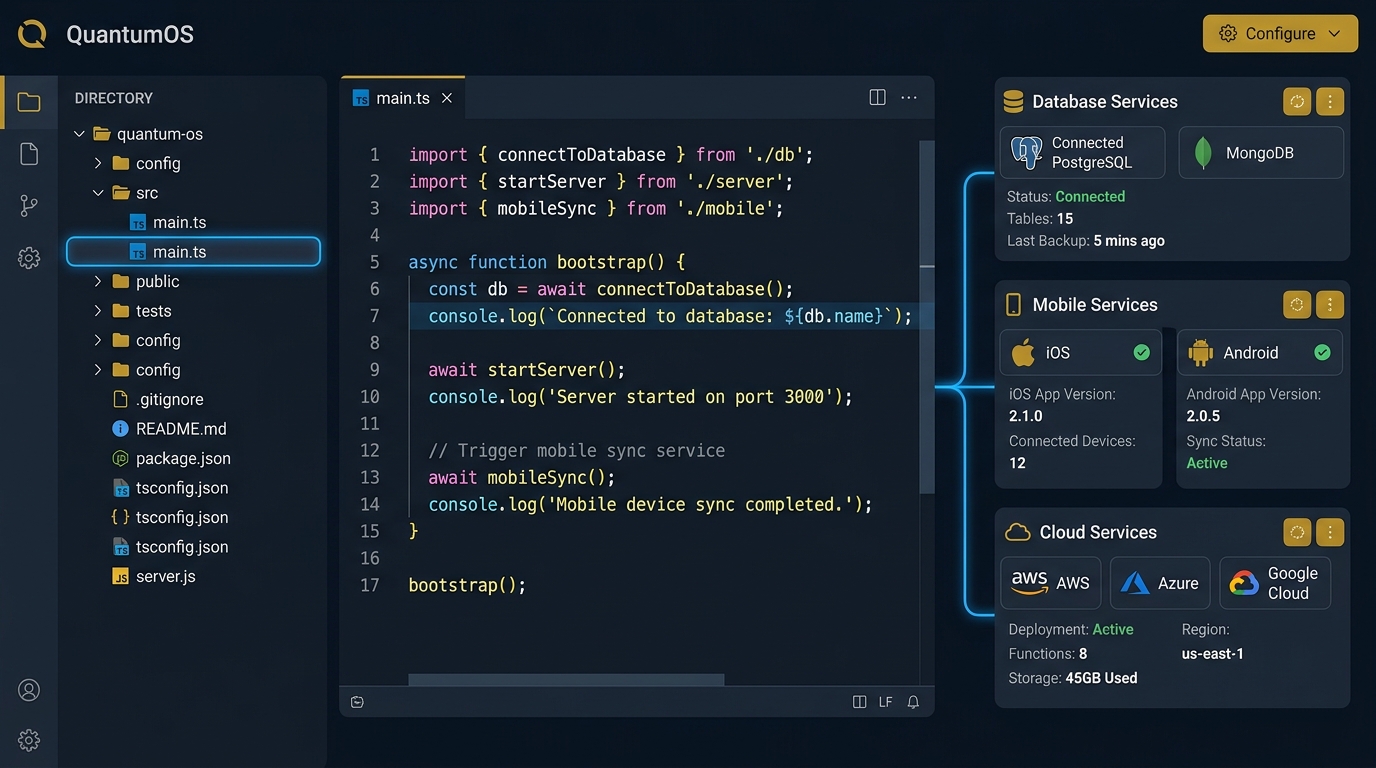Refresh the Mobile Services panel
Screen dimensions: 1376x768
click(x=1297, y=304)
